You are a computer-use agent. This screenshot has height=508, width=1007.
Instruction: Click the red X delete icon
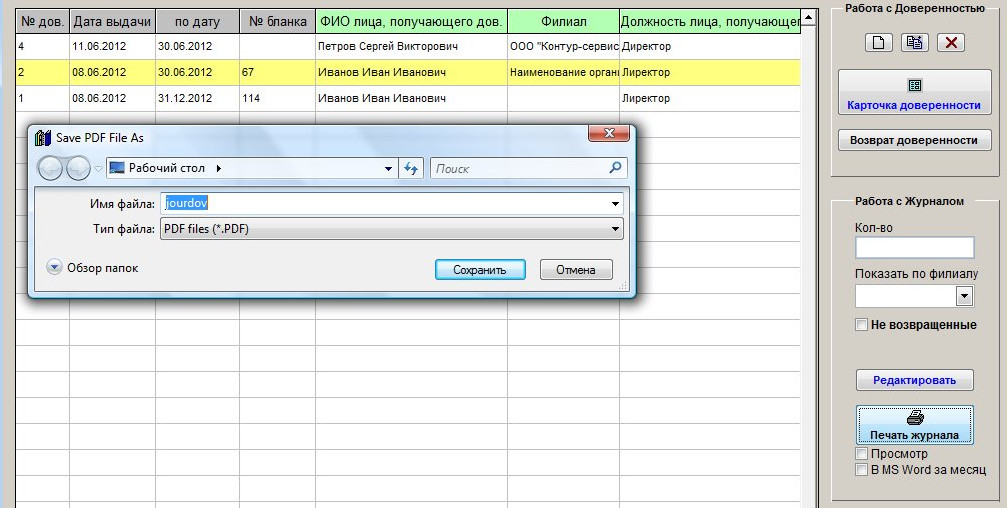(x=951, y=42)
